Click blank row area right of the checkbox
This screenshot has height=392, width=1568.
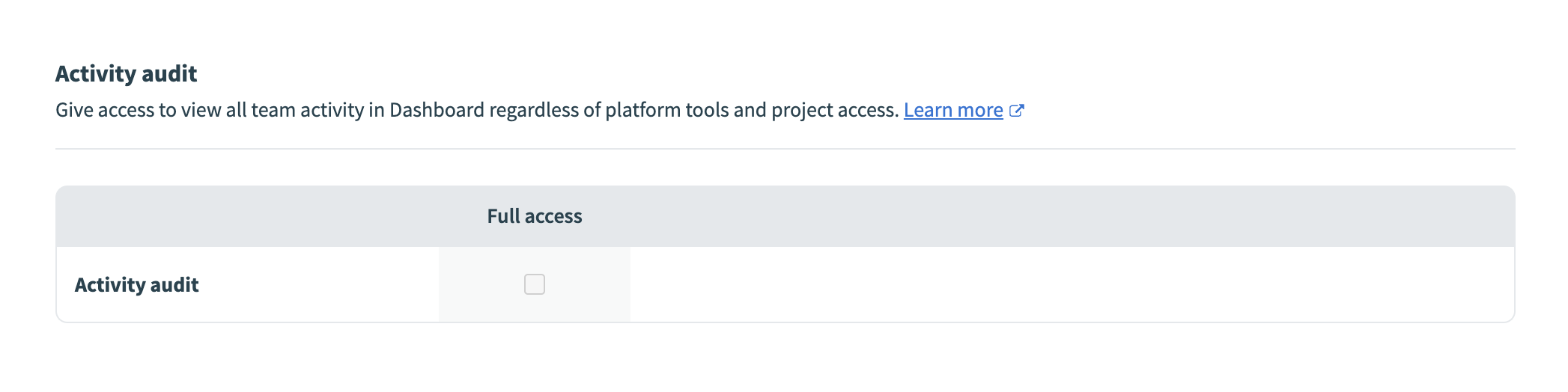point(1048,284)
